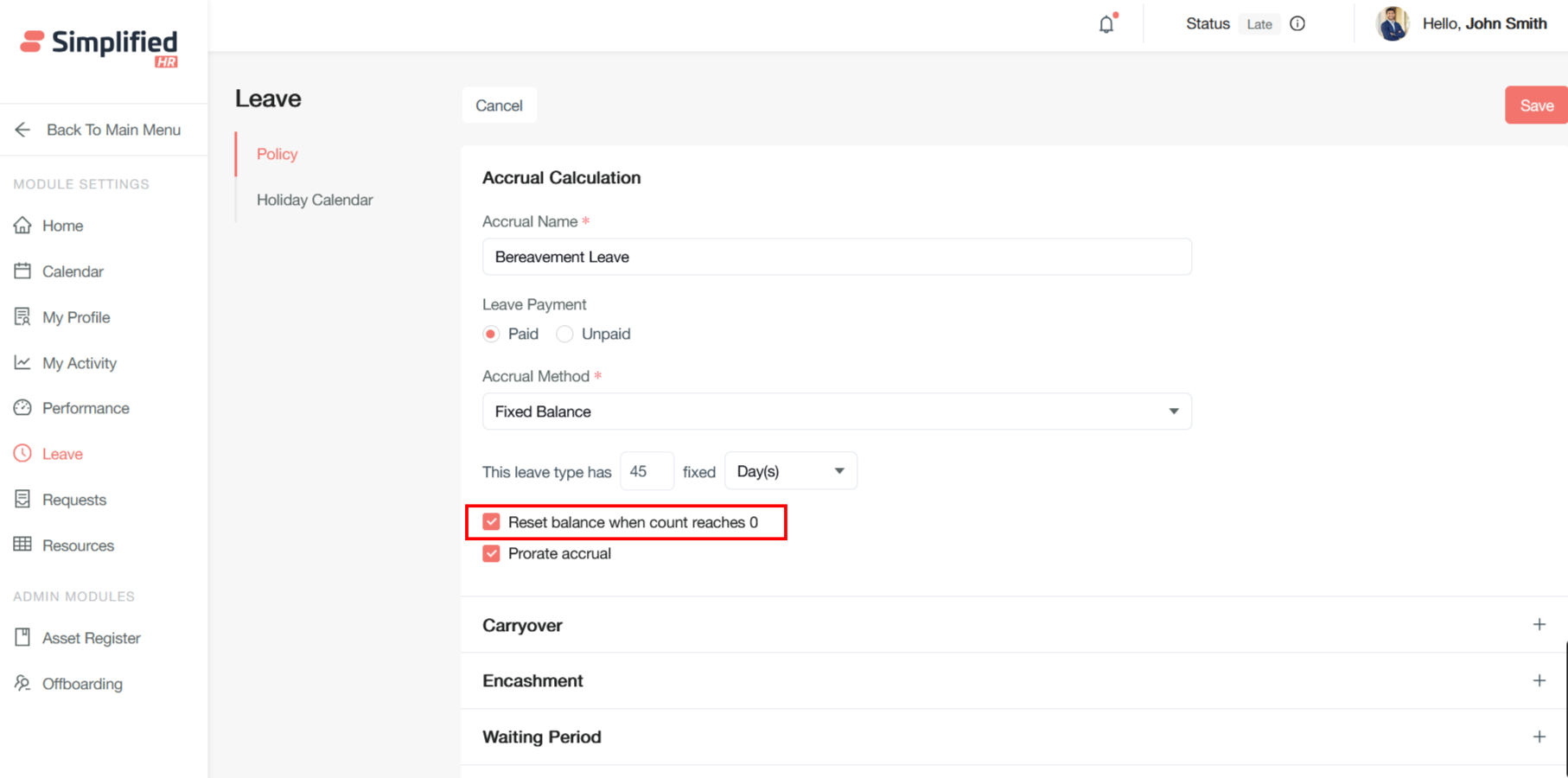Image resolution: width=1568 pixels, height=778 pixels.
Task: Click the status info icon
Action: click(1297, 24)
